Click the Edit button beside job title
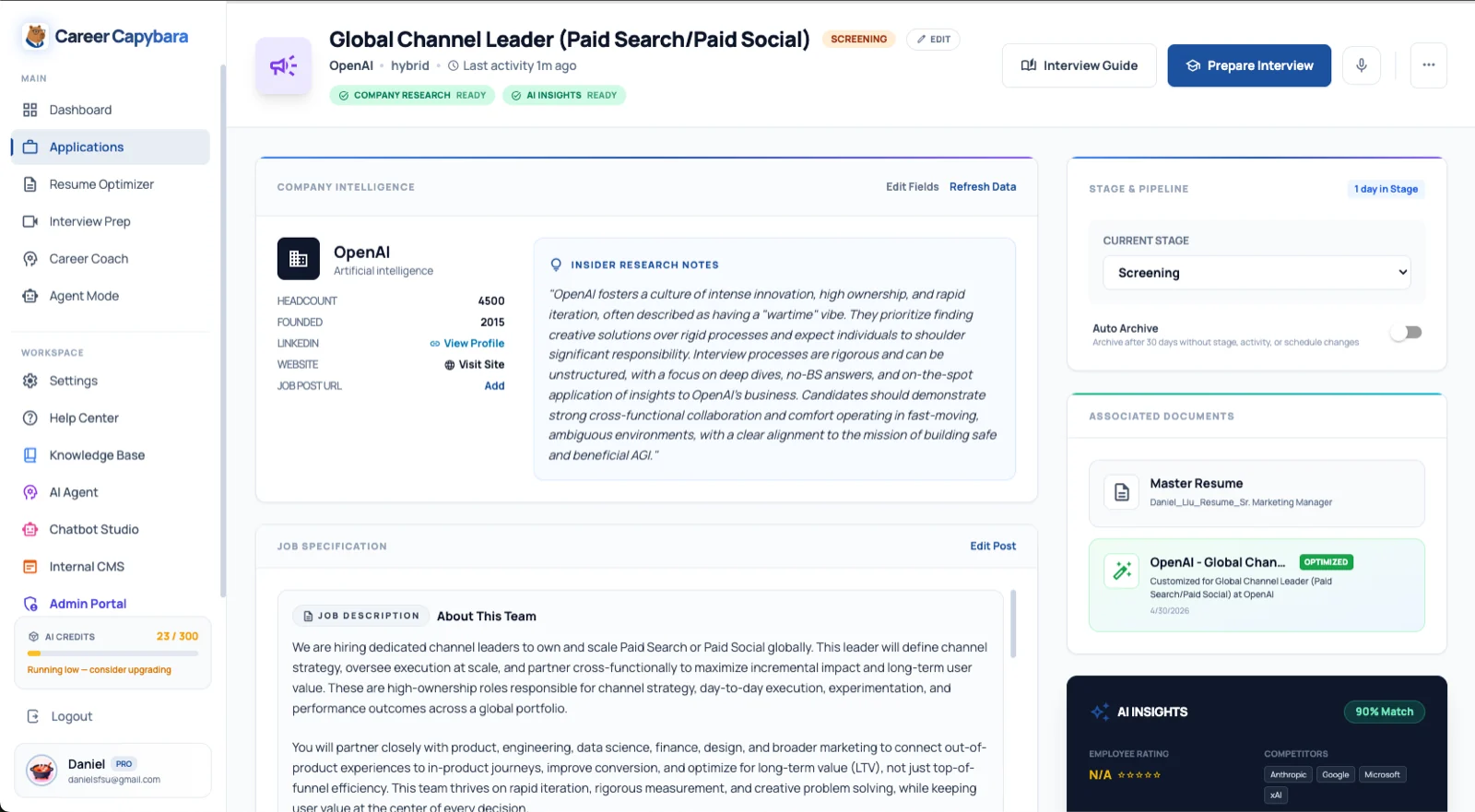Screen dimensions: 1475x812 [x=933, y=40]
